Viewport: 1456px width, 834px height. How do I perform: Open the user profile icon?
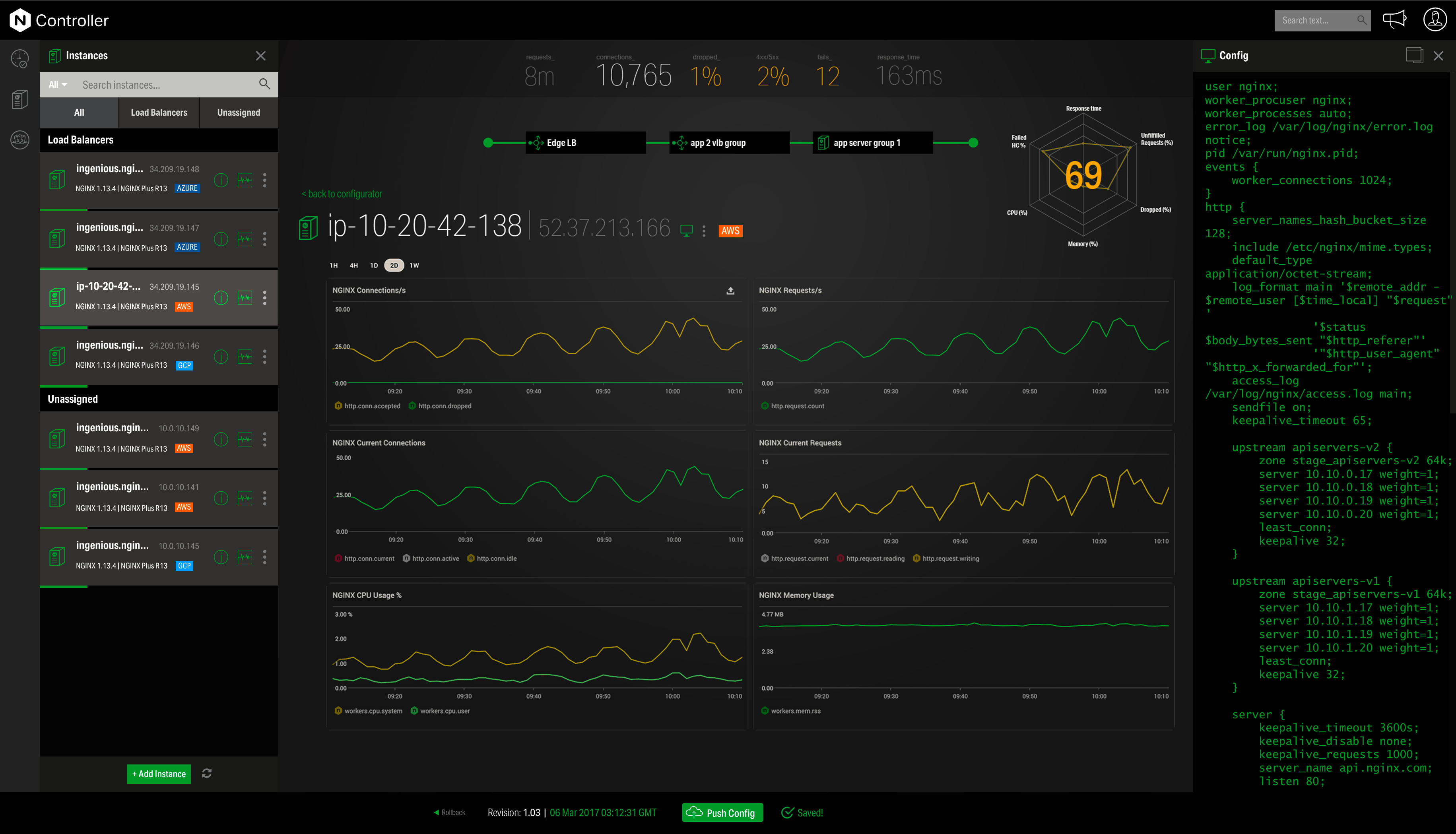[1435, 19]
